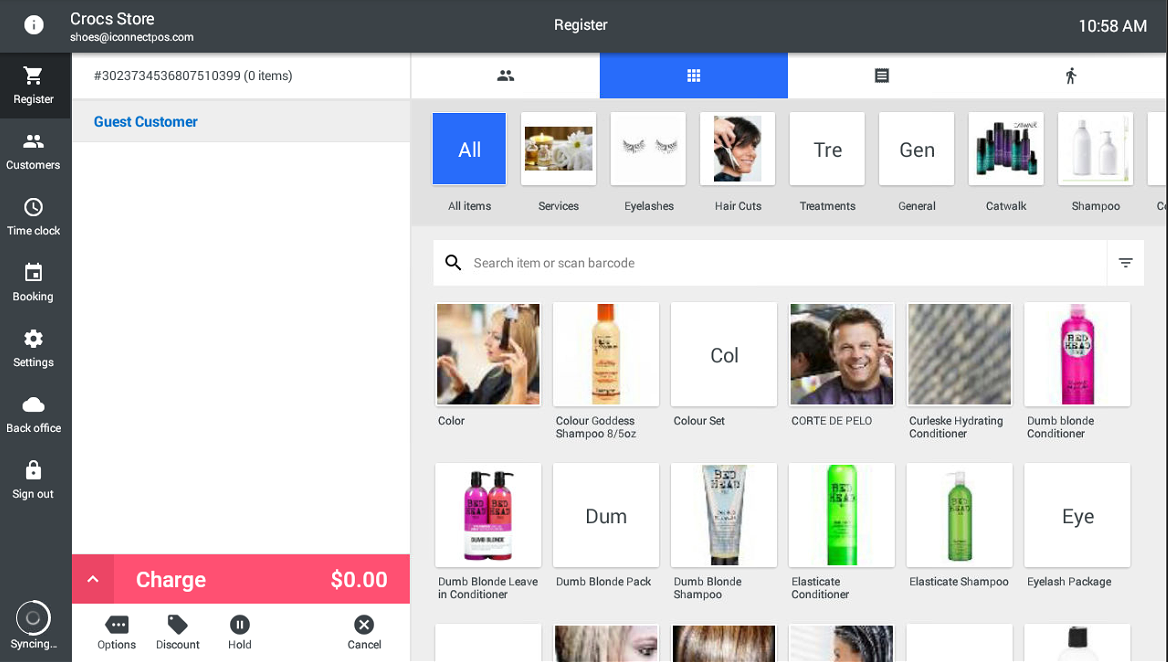Open order Options
Image resolution: width=1168 pixels, height=662 pixels.
(117, 632)
